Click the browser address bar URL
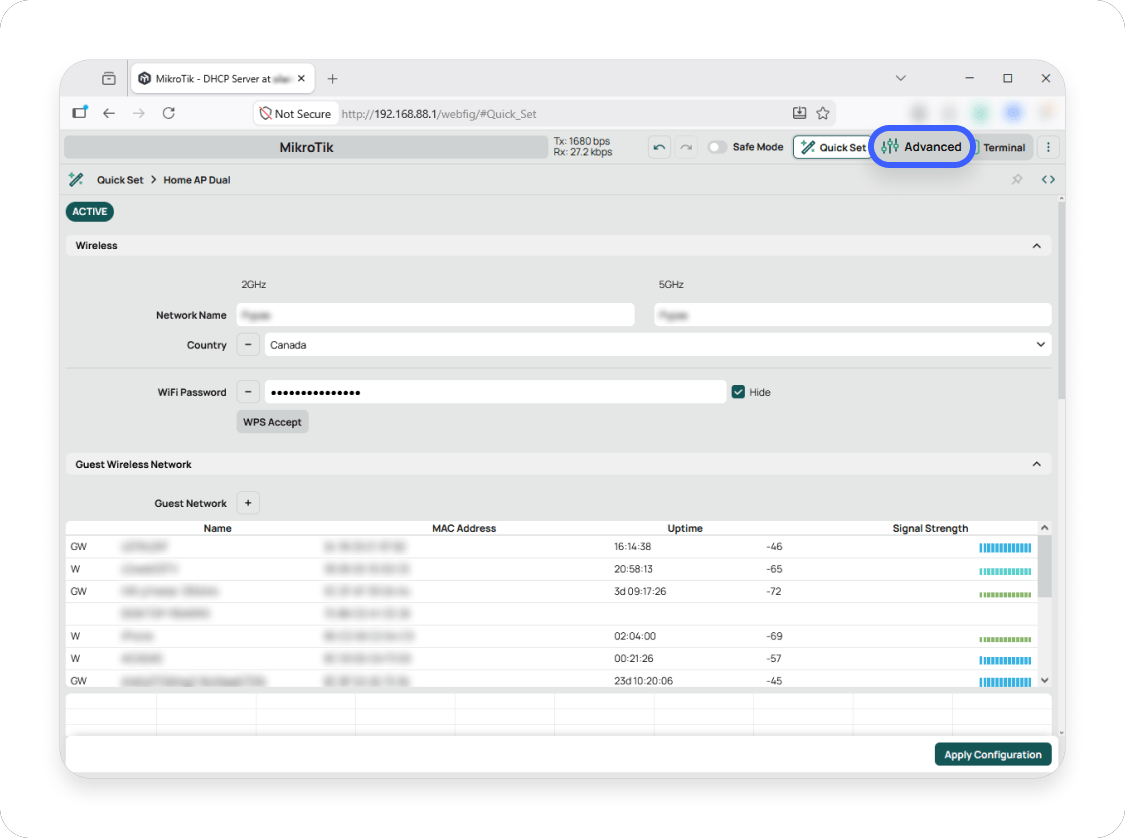Screen dimensions: 1125x838 [x=439, y=114]
